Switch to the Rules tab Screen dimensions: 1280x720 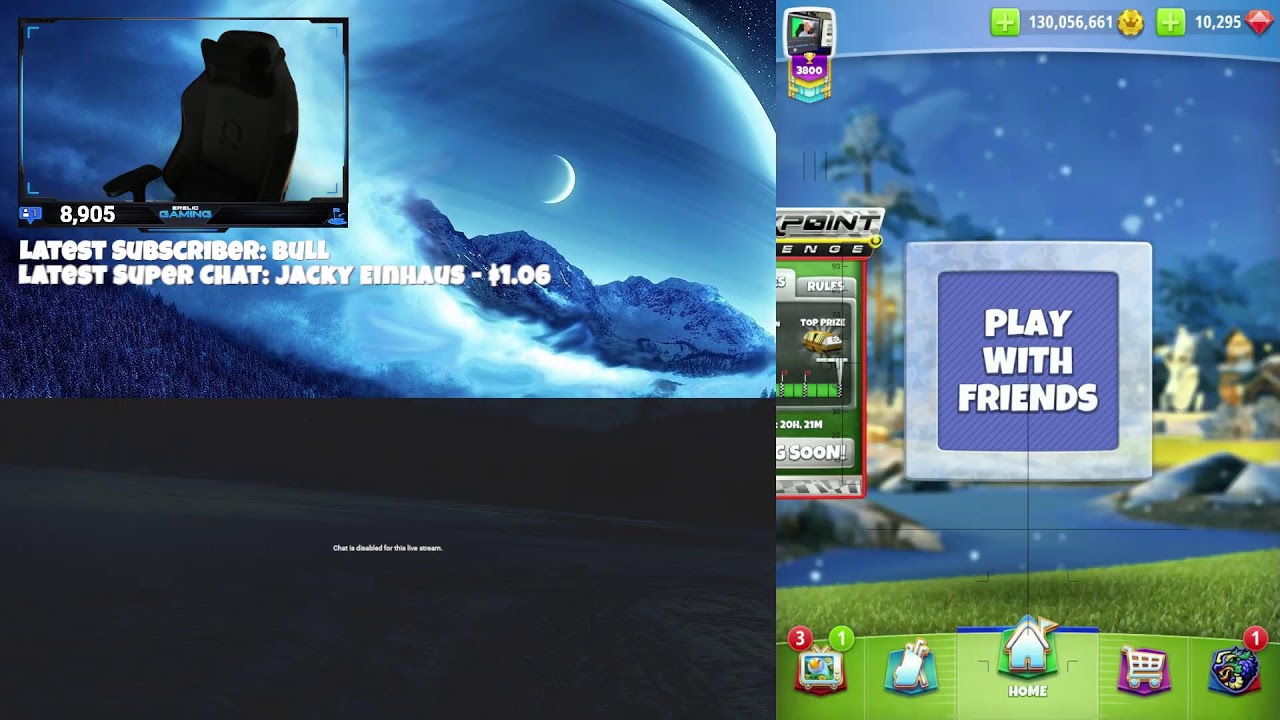(825, 286)
